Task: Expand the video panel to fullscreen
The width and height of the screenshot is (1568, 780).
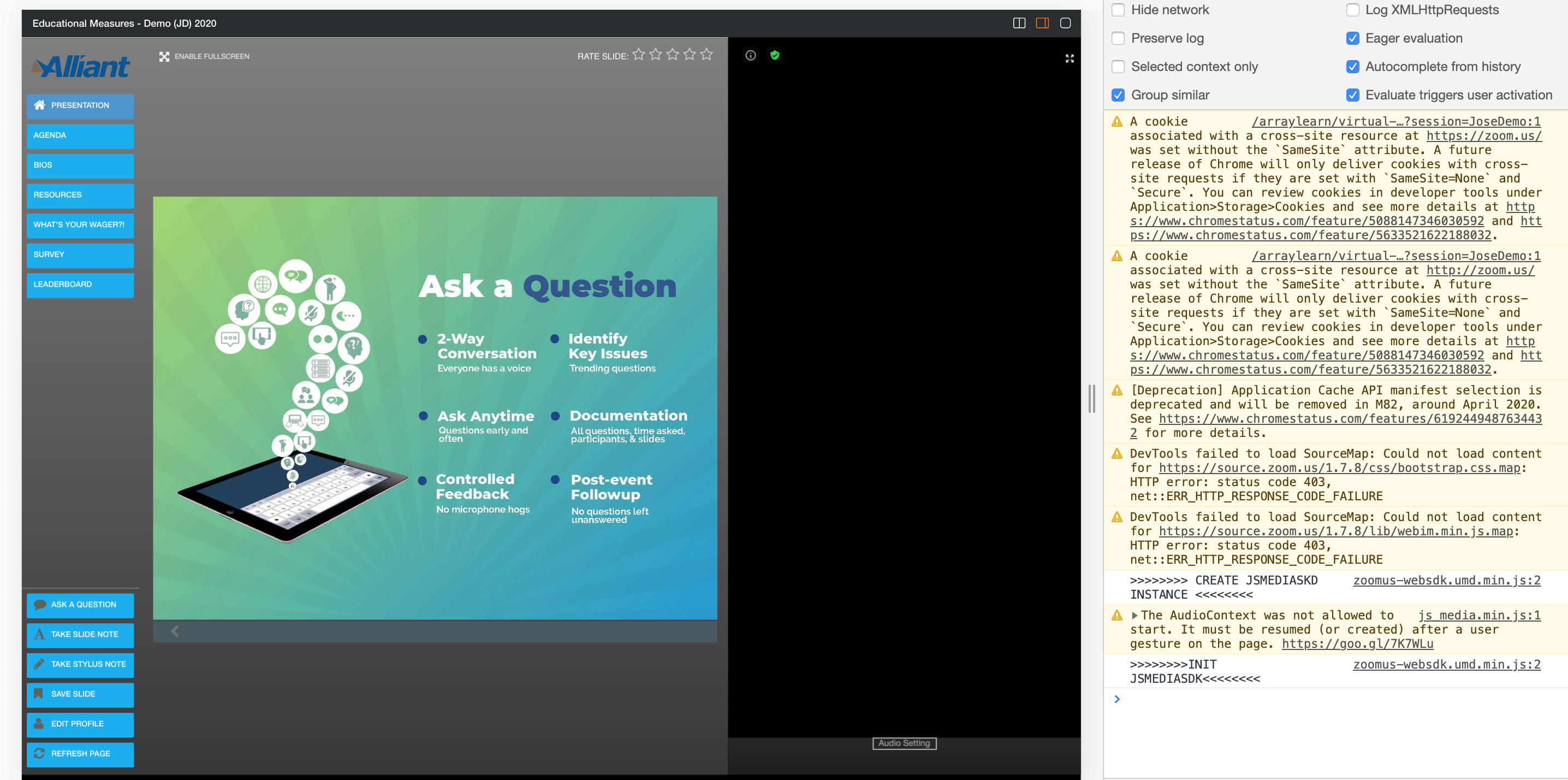Action: click(1069, 58)
